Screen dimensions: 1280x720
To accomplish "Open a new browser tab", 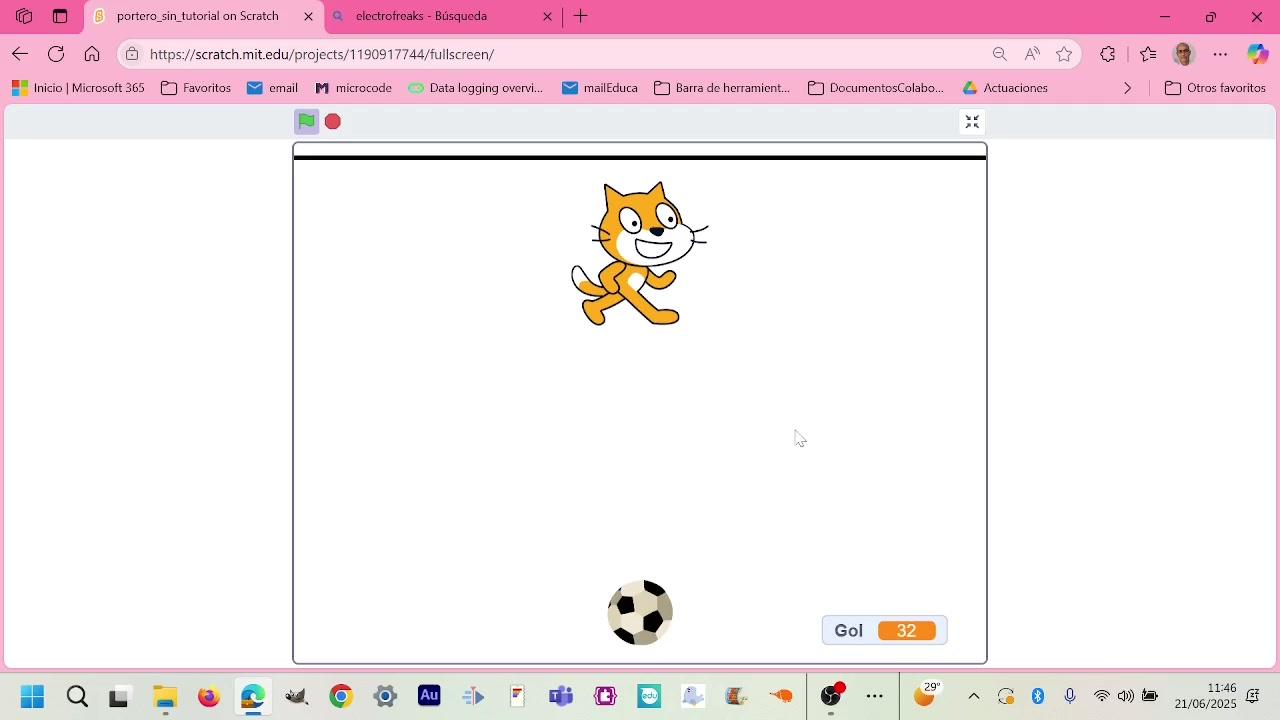I will tap(581, 16).
